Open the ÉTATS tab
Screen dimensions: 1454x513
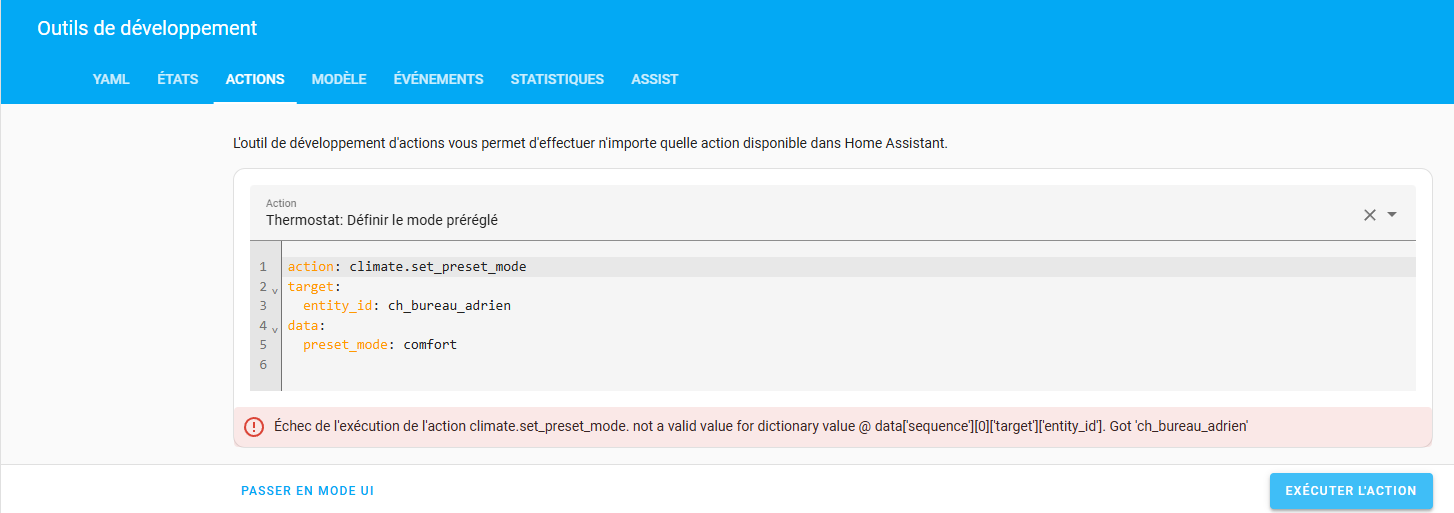(x=177, y=79)
